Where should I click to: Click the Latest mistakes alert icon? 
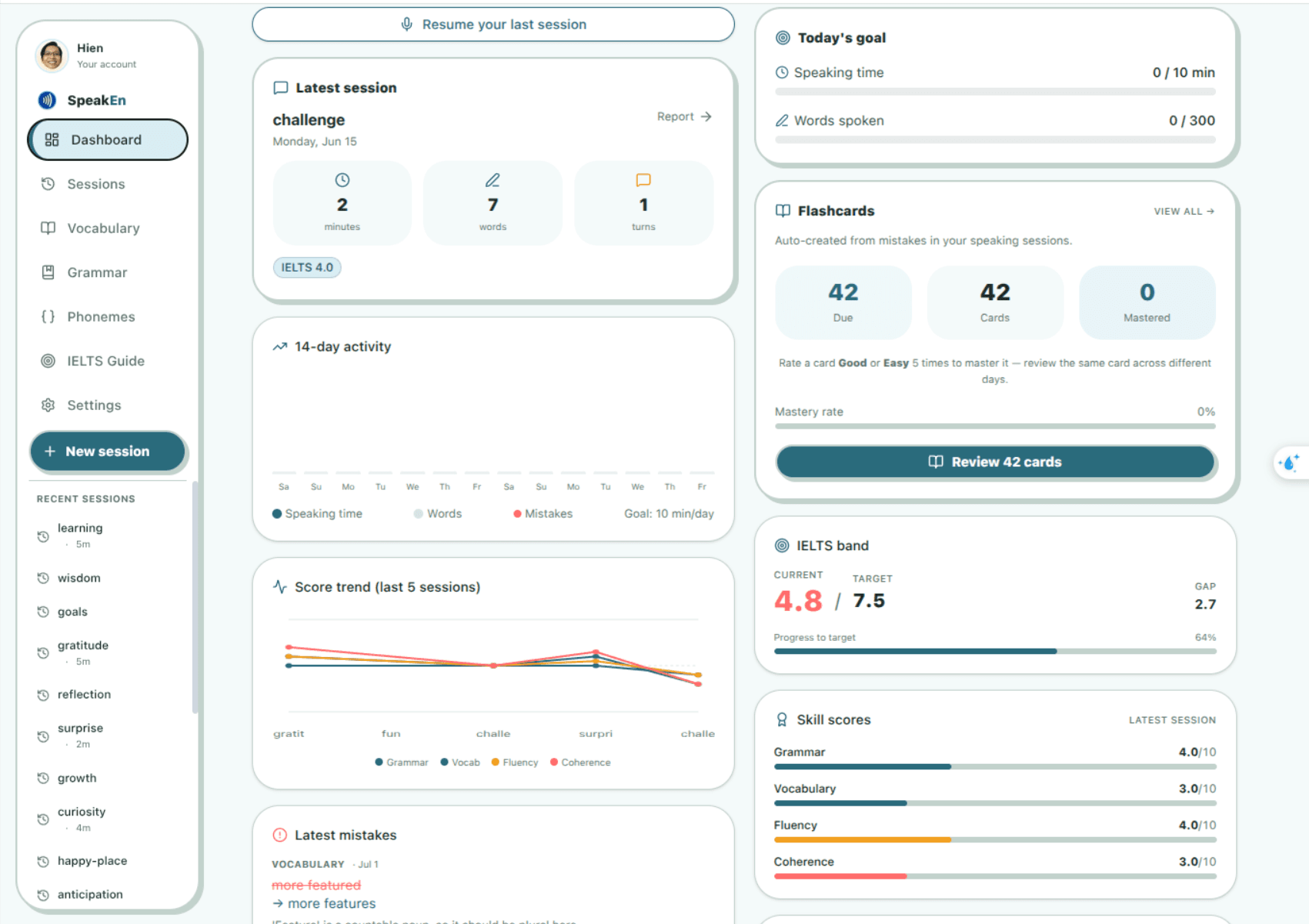tap(280, 835)
